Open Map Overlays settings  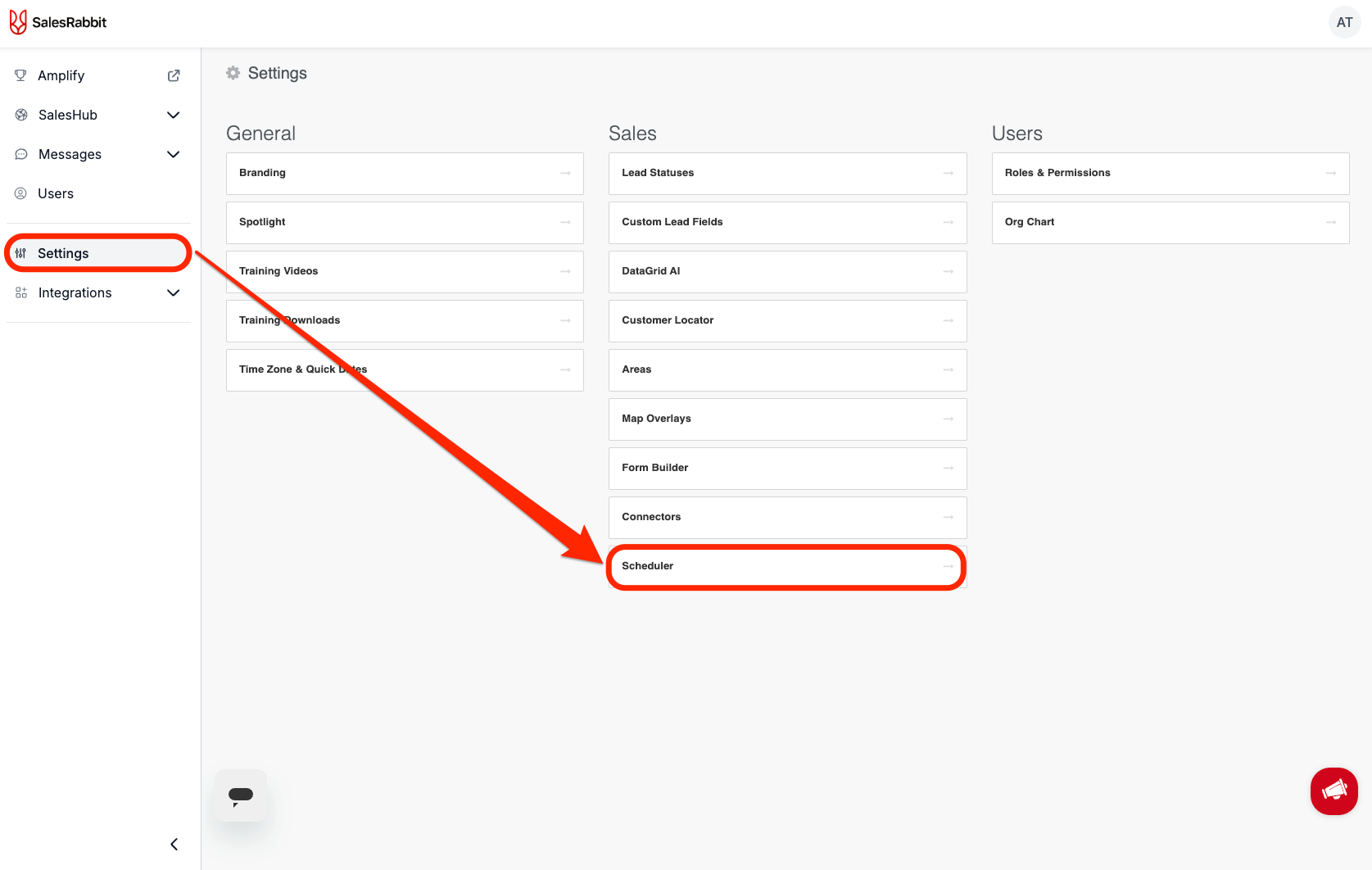coord(788,419)
